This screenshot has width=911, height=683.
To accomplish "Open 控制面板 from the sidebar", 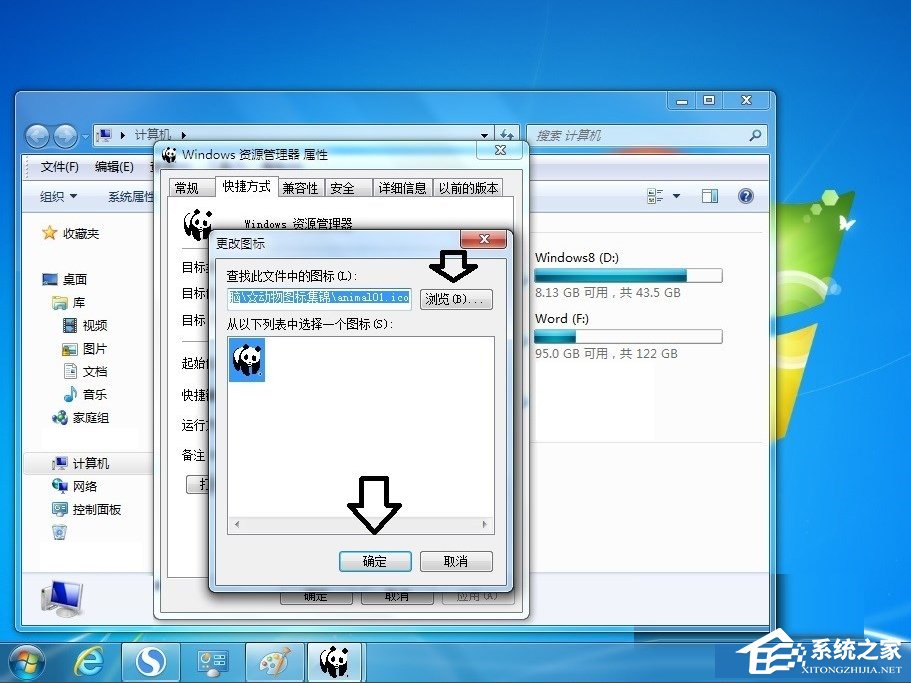I will pyautogui.click(x=96, y=509).
